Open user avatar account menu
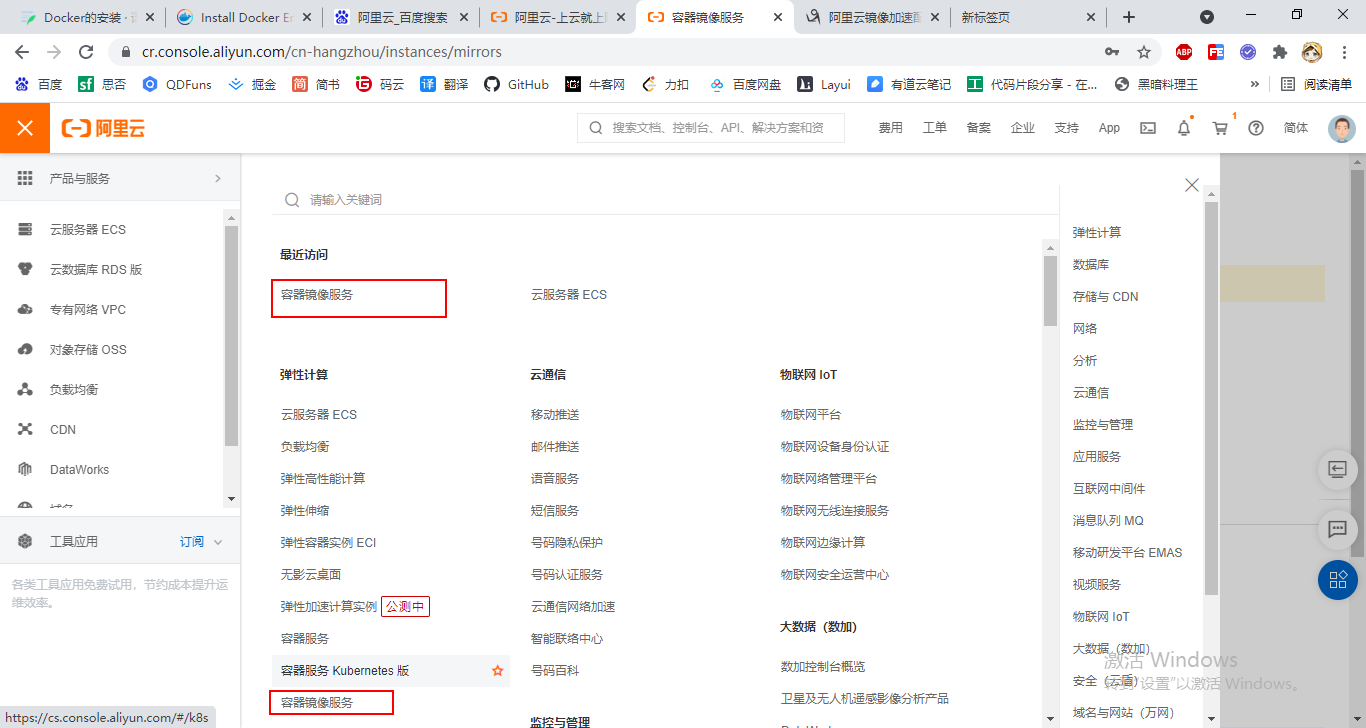Screen dimensions: 1366x728 (1342, 128)
